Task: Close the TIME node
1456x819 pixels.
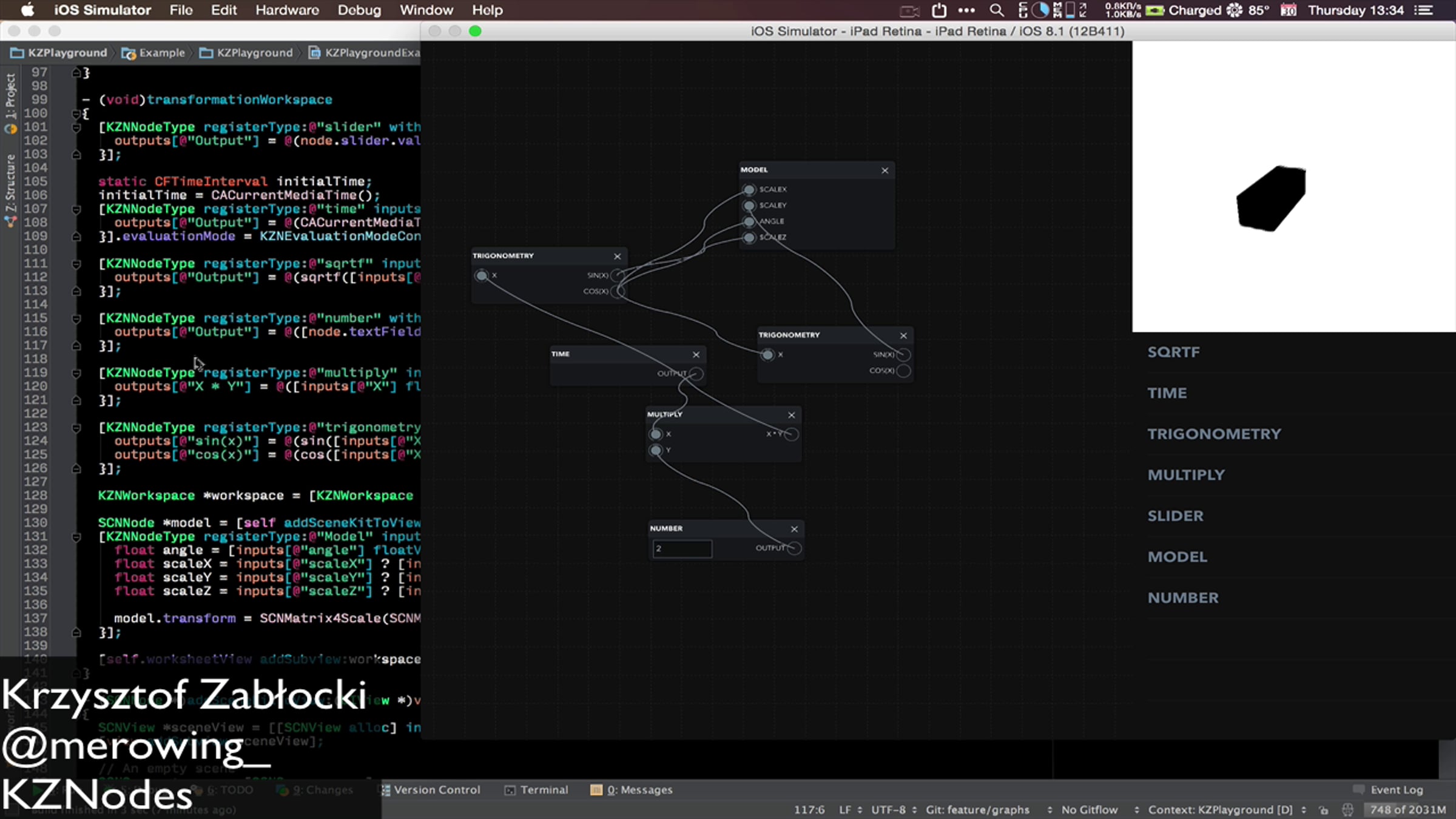Action: pos(696,354)
